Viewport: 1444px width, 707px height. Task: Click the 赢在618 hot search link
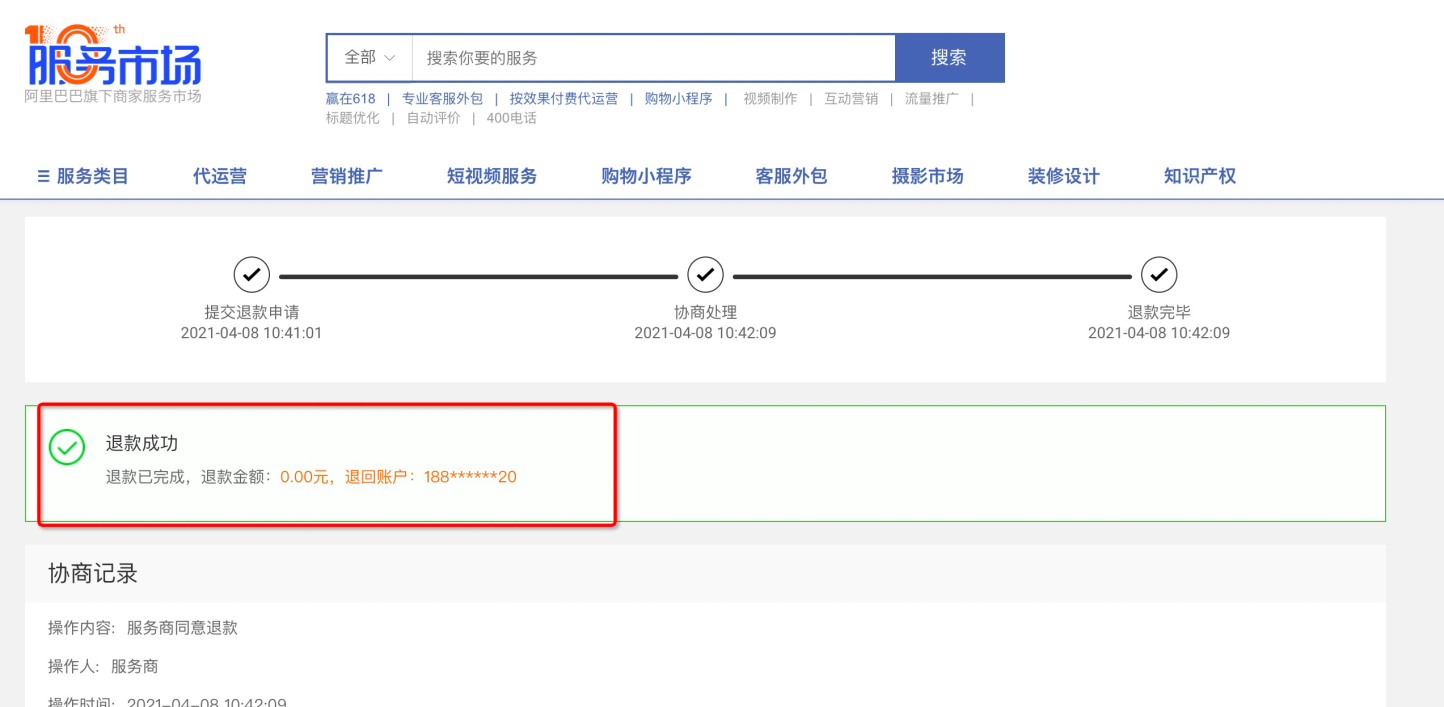[350, 99]
